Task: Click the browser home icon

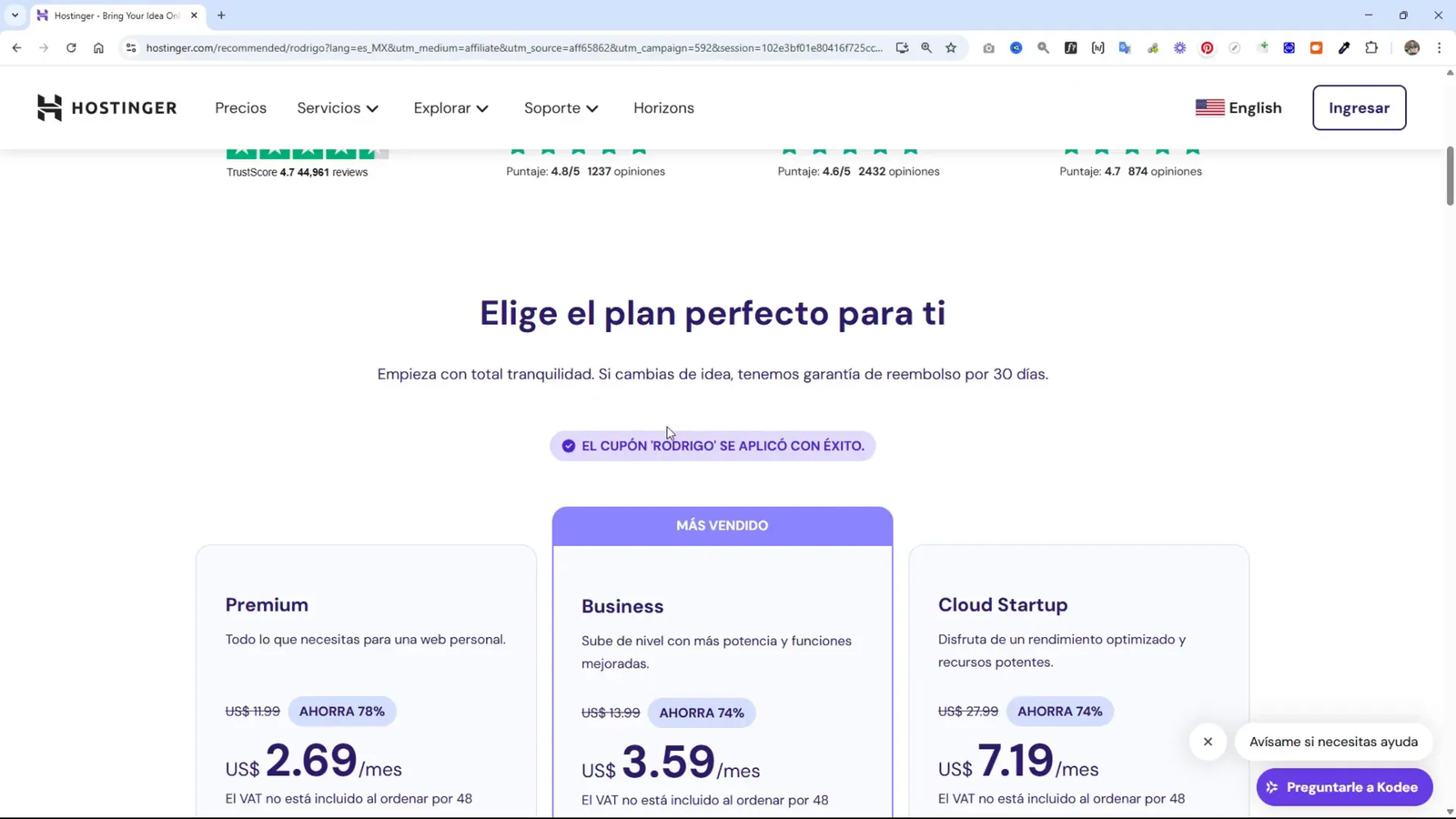Action: [99, 47]
